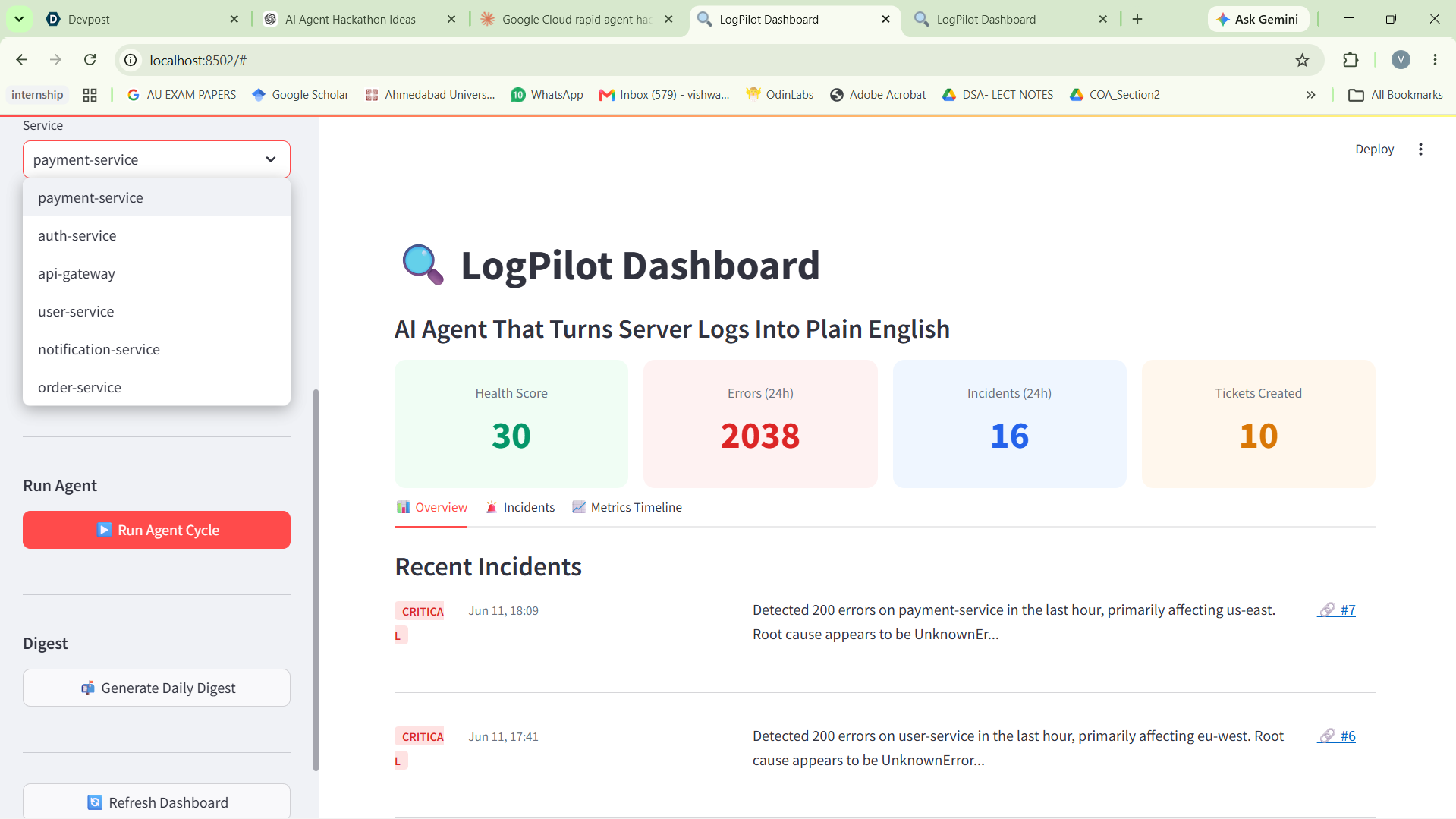Click the Incidents (24h) value 16
Viewport: 1456px width, 819px height.
[x=1009, y=436]
